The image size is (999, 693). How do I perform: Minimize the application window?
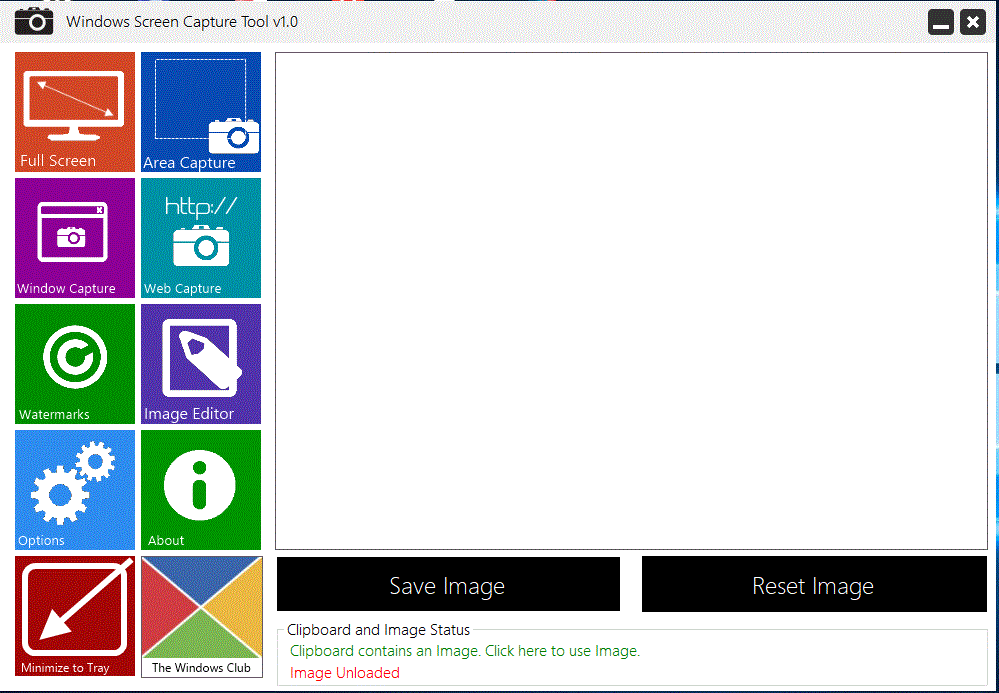point(940,21)
